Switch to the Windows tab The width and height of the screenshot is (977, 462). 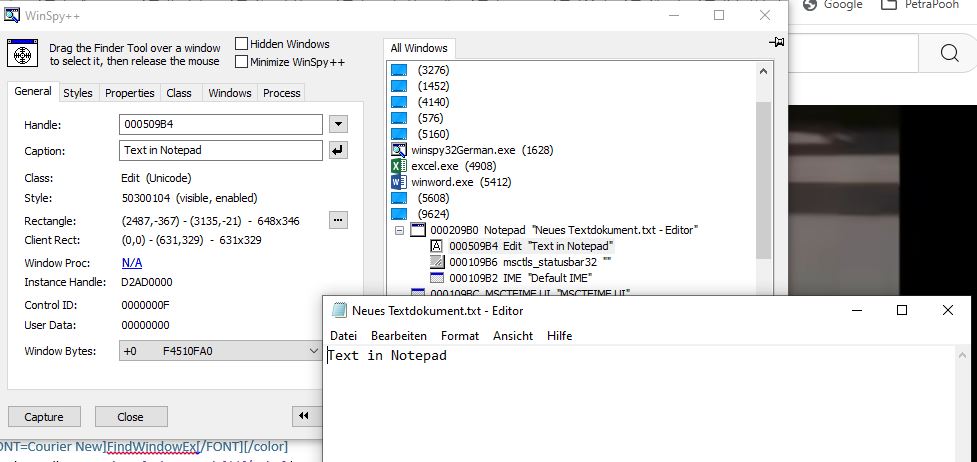230,93
